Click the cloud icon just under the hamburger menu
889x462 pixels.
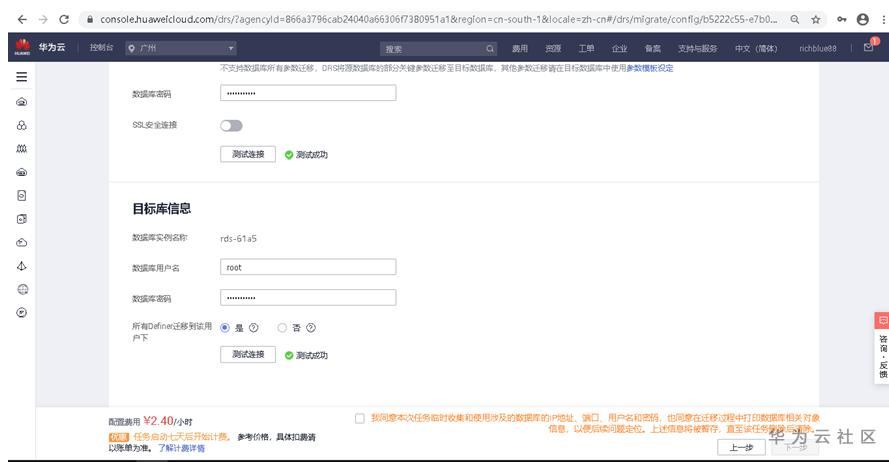click(22, 102)
